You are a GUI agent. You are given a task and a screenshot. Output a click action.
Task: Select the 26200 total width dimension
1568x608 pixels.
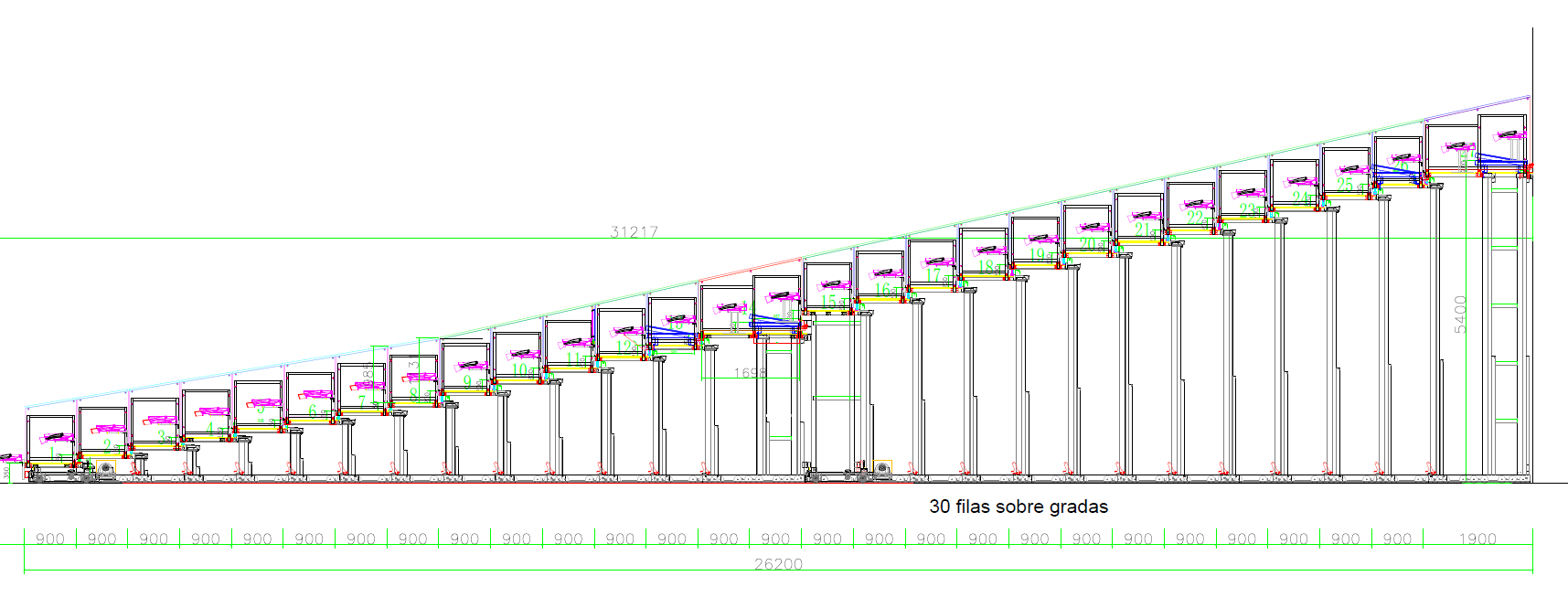point(778,564)
